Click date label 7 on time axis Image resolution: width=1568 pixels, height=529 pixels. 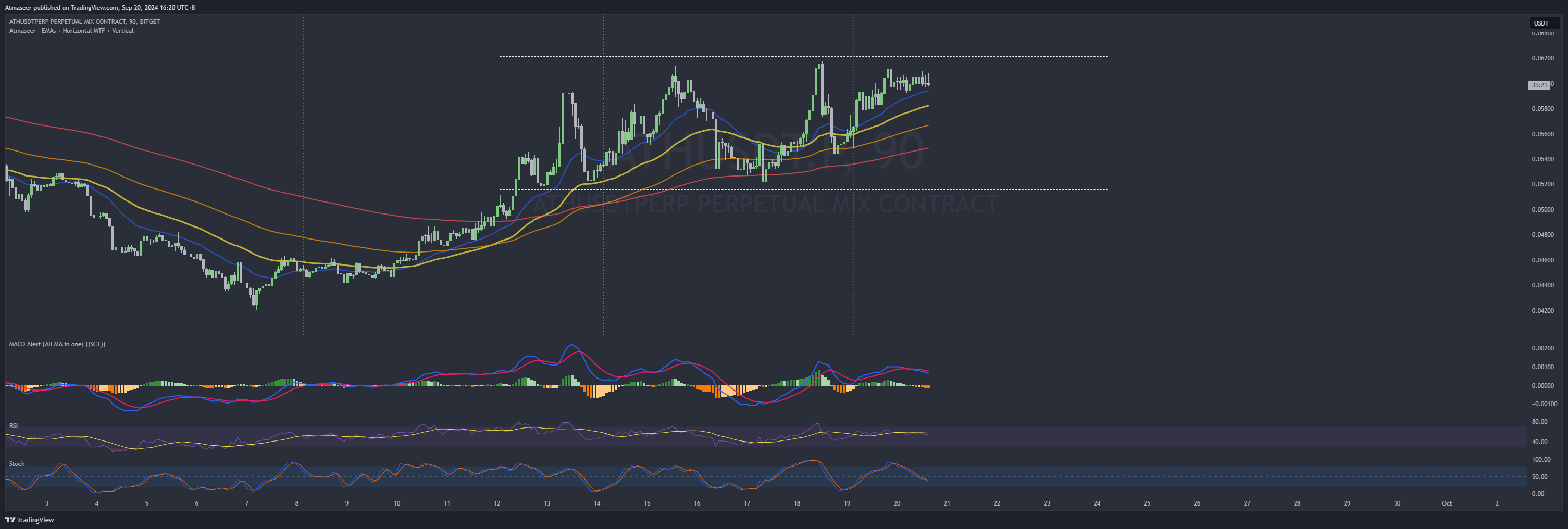(246, 503)
